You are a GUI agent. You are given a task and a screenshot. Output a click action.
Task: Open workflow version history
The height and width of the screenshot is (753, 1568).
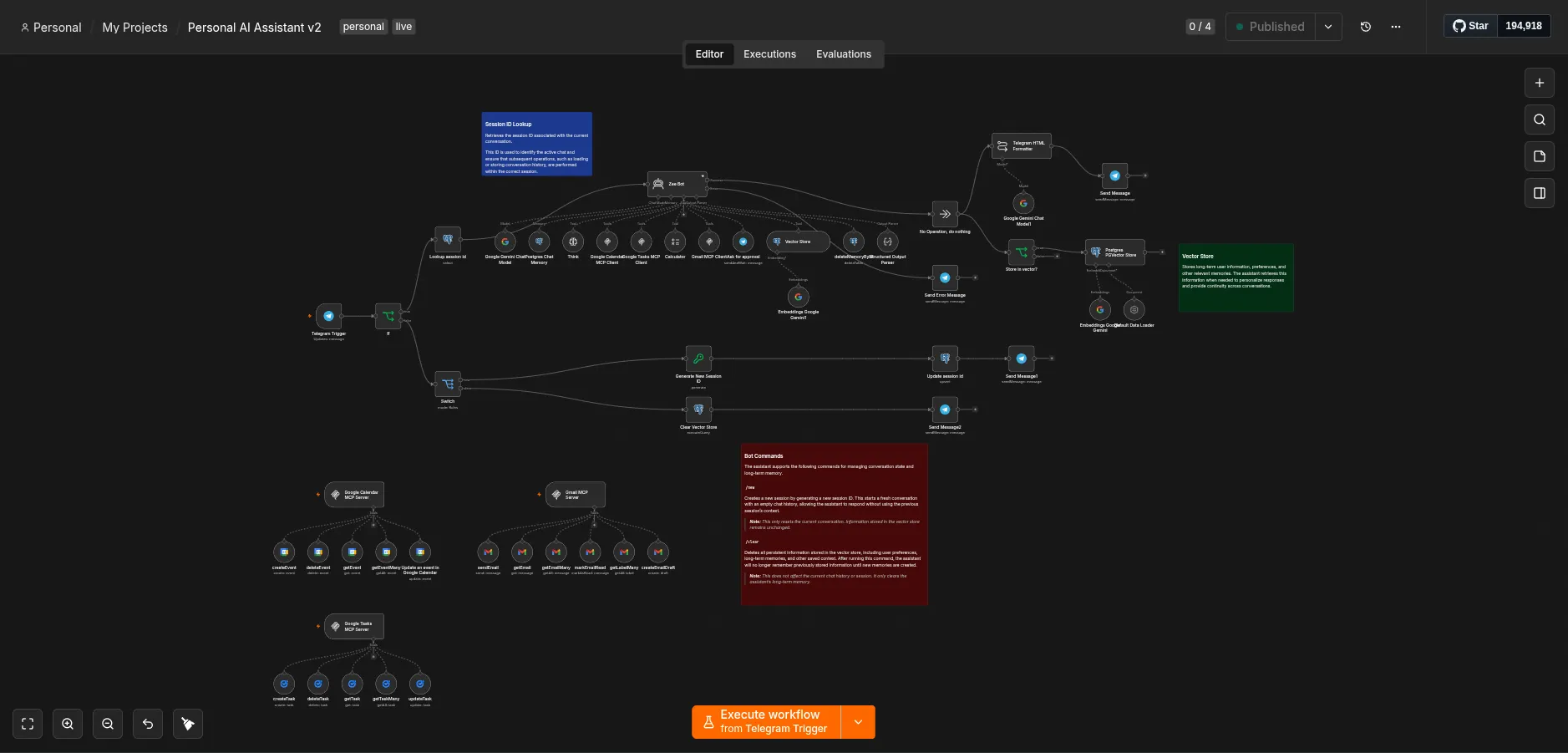1366,27
